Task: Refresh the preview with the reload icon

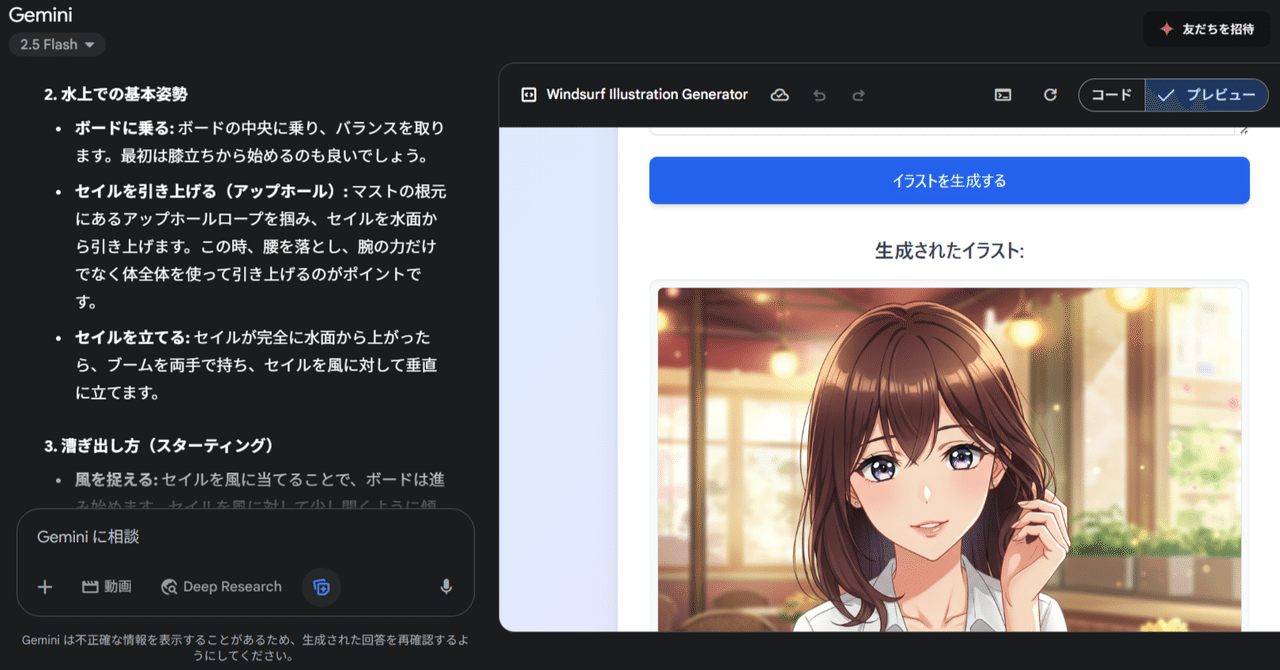Action: tap(1049, 94)
